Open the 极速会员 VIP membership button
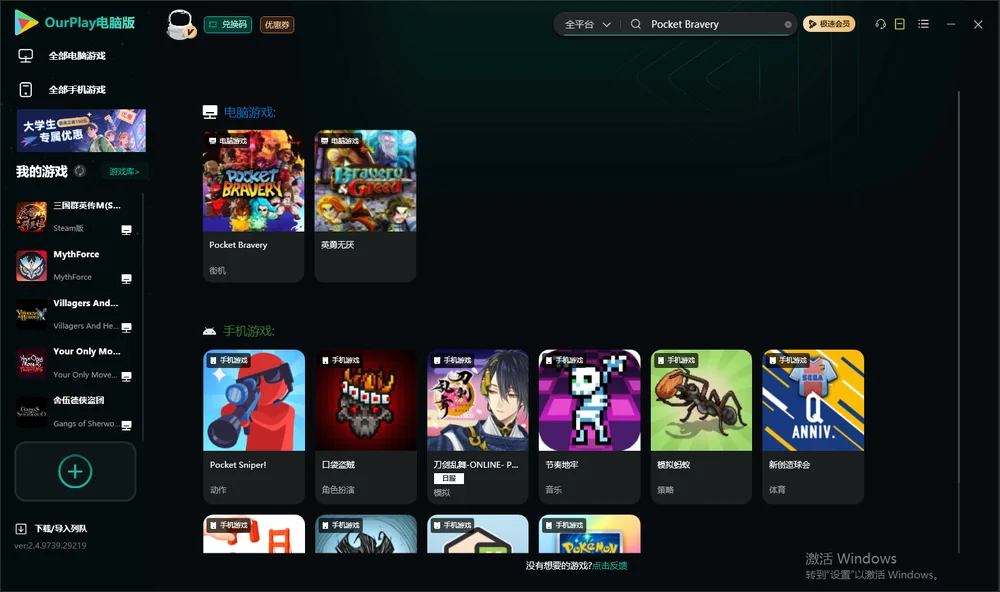Screen dimensions: 1000x592 pyautogui.click(x=828, y=24)
